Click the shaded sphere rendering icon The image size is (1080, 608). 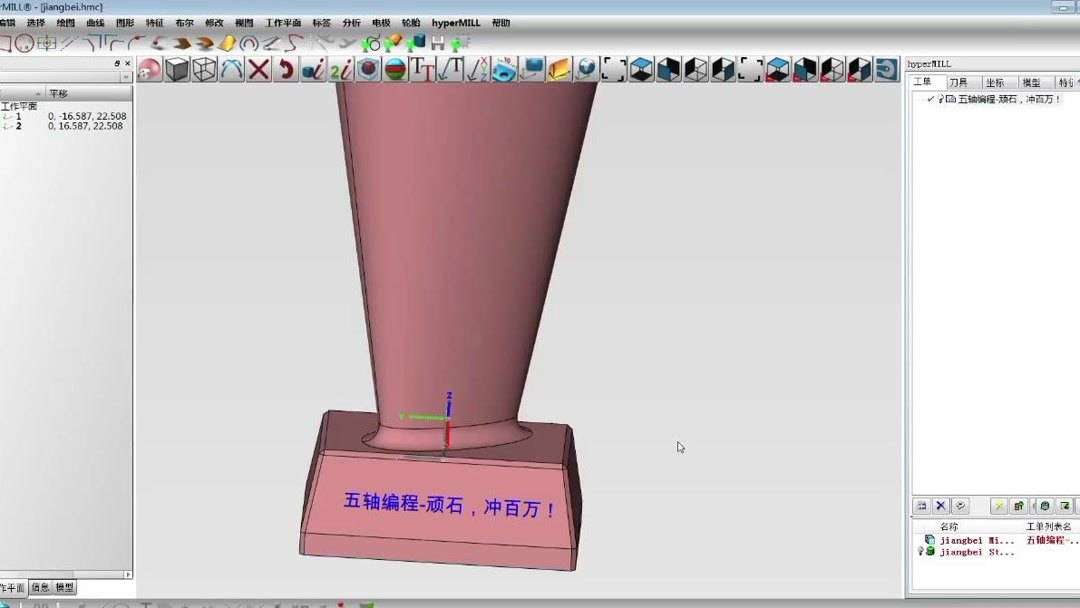150,68
